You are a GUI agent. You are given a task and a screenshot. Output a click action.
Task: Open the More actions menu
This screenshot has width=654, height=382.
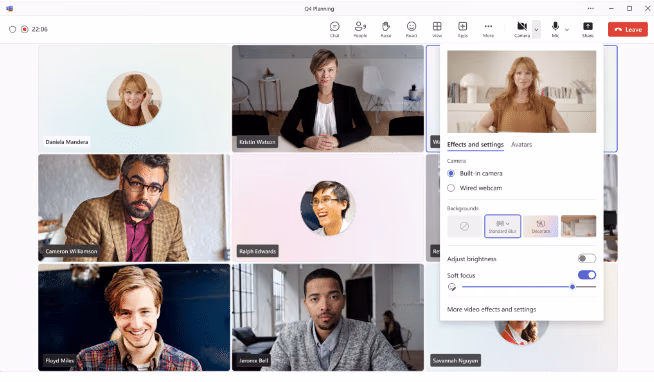tap(488, 29)
